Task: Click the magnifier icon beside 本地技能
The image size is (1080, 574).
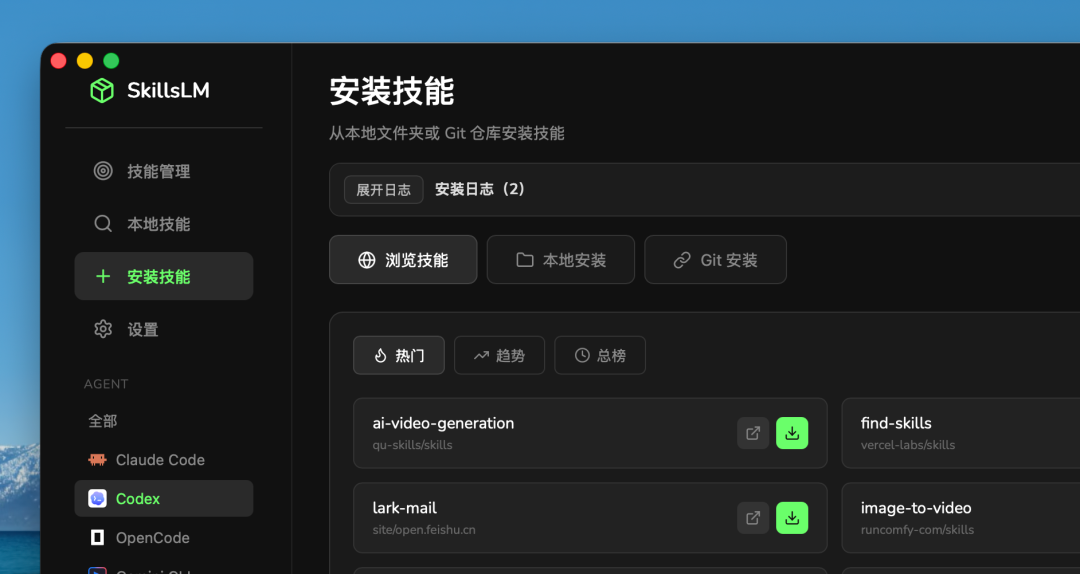Action: 103,224
